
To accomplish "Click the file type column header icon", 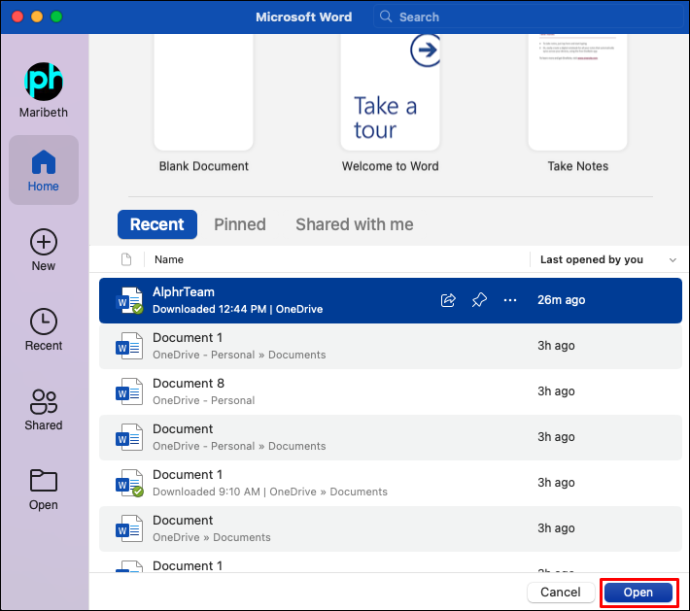I will [x=126, y=259].
